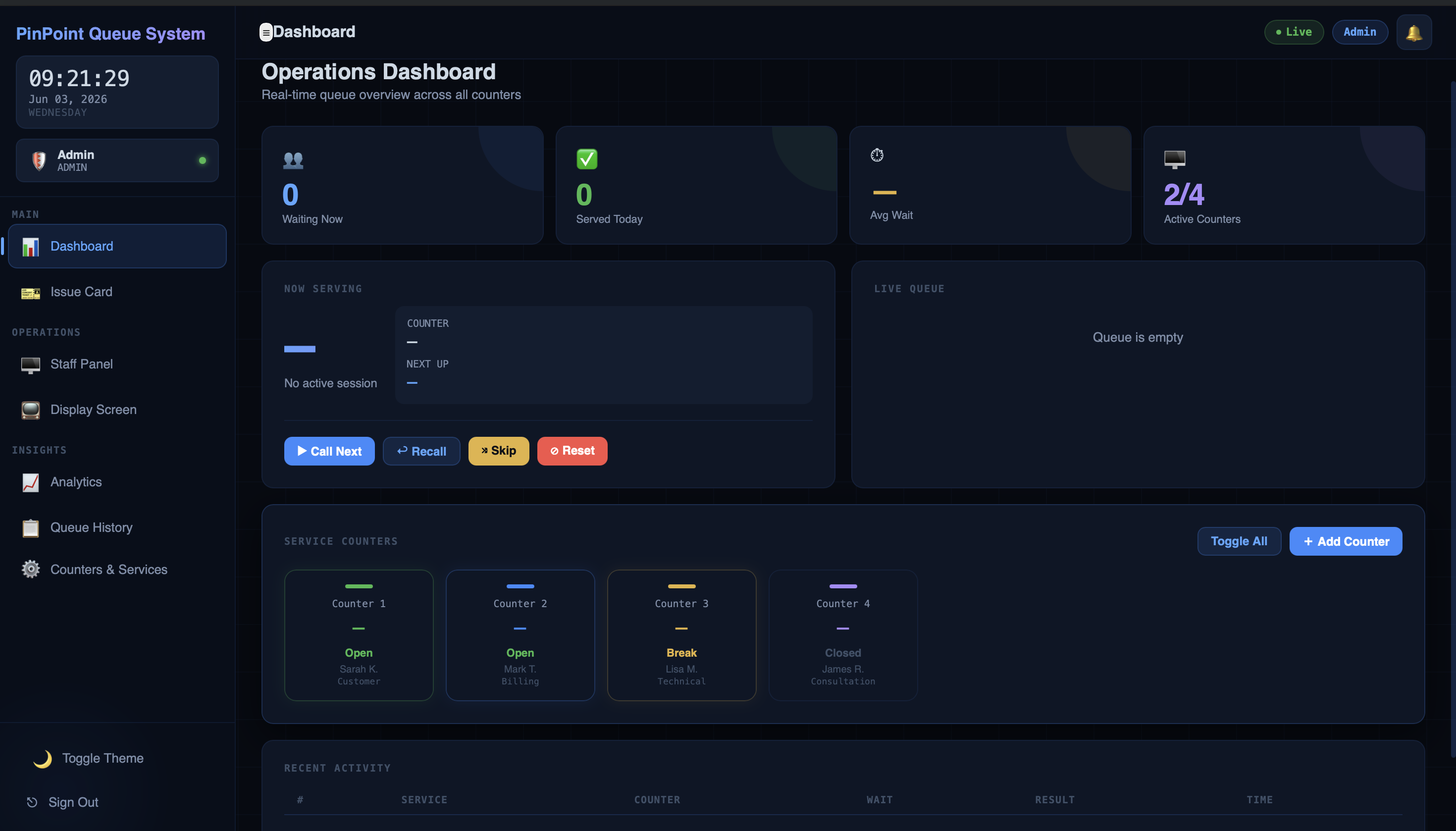Click the 09:21:29 clock panel

click(117, 92)
